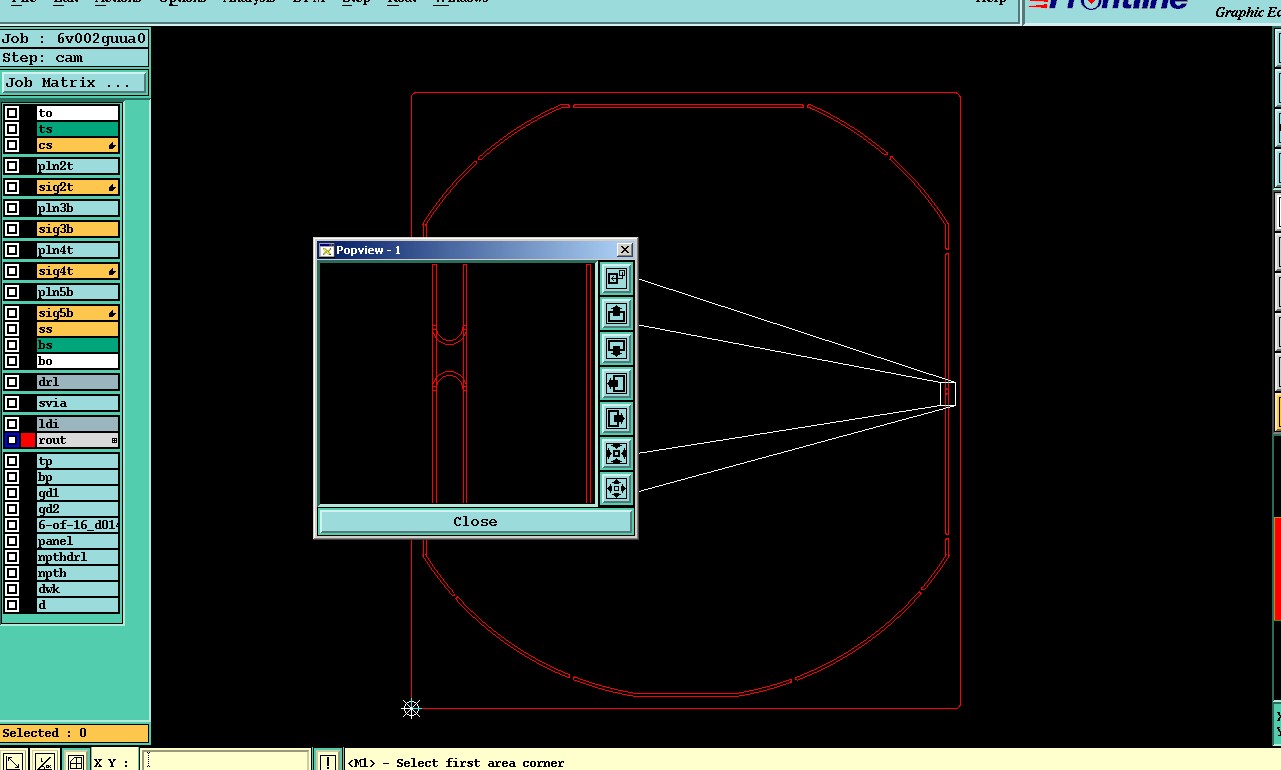Toggle the checkbox for layer ldi
This screenshot has width=1281, height=770.
pyautogui.click(x=12, y=424)
